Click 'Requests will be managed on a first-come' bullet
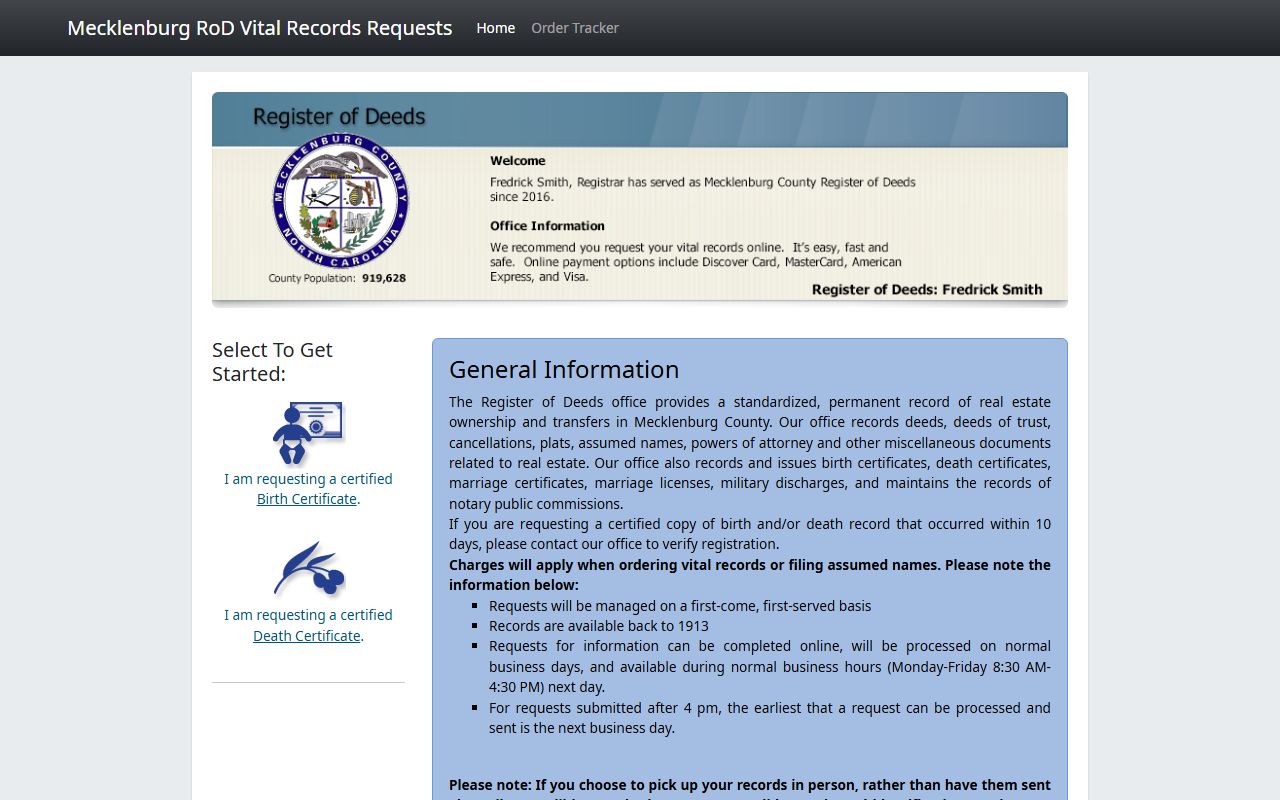Screen dimensions: 1280x800 click(x=680, y=606)
